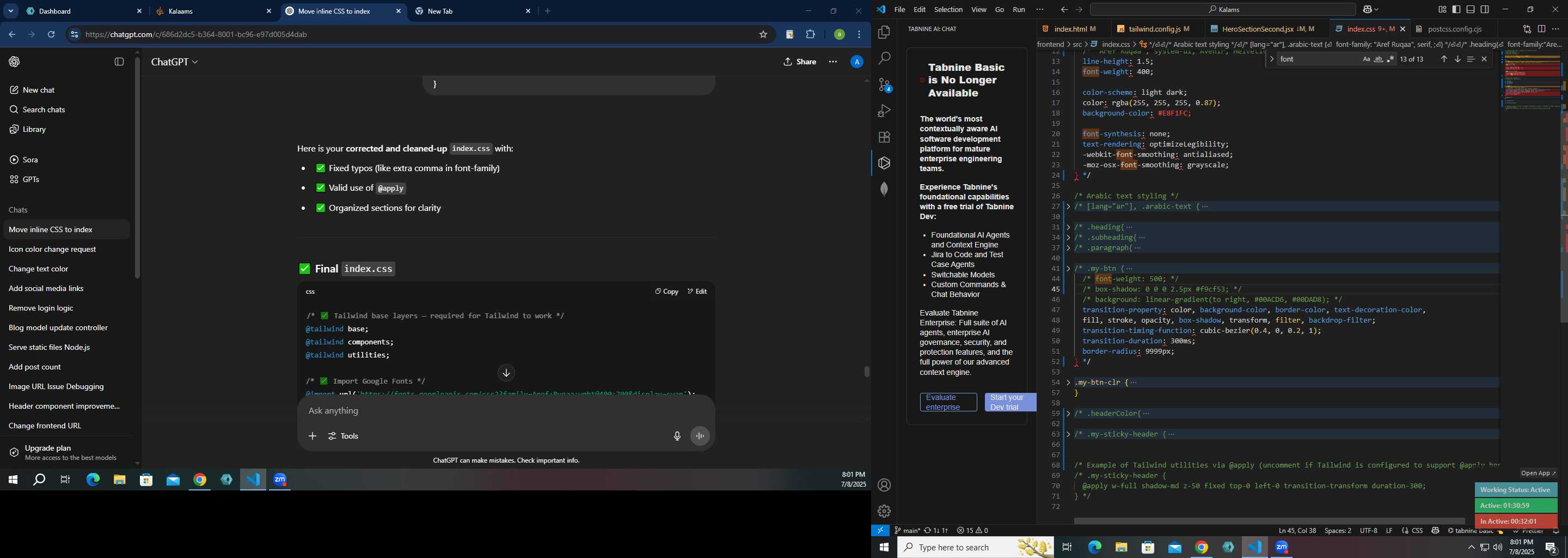Open the Accounts icon in VS Code
The image size is (1568, 558).
click(x=884, y=486)
